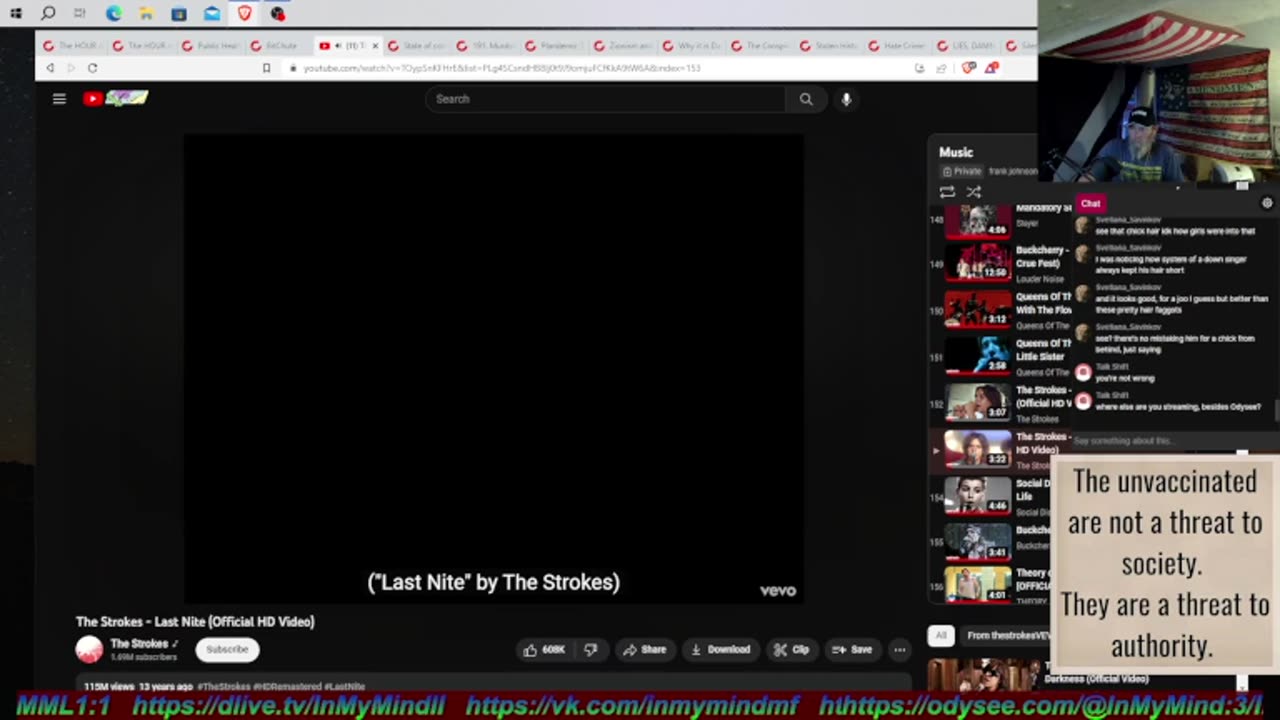Switch to the State of co browser tab
The height and width of the screenshot is (720, 1280).
416,46
